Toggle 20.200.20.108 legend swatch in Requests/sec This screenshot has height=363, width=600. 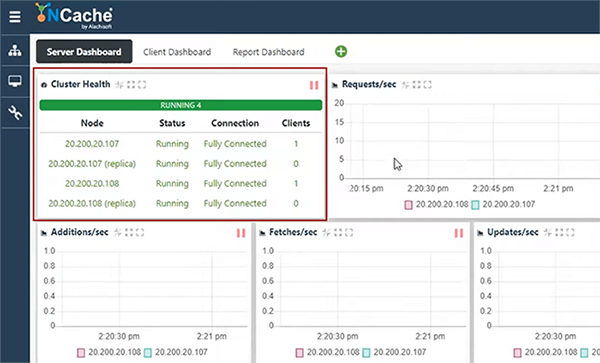pyautogui.click(x=408, y=205)
